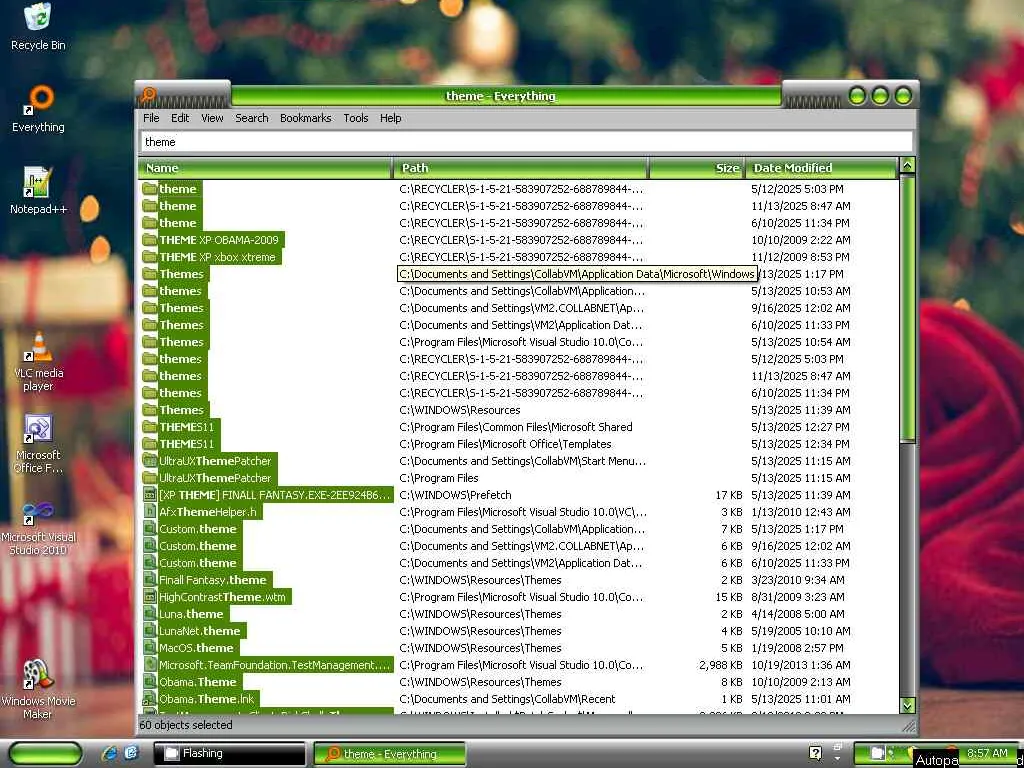Click the 8:57 AM taskbar clock

point(987,752)
